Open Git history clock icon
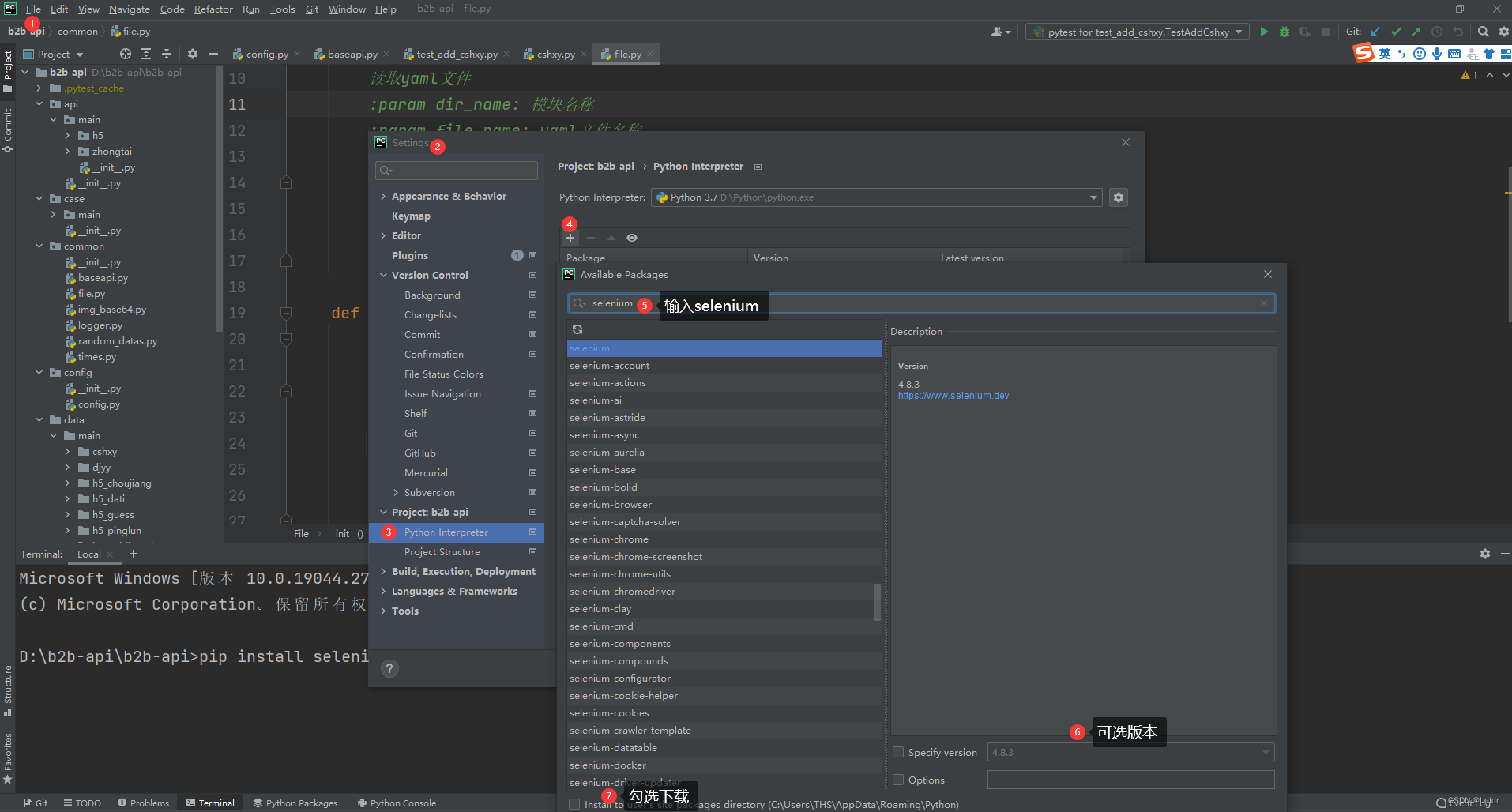 (x=1437, y=32)
